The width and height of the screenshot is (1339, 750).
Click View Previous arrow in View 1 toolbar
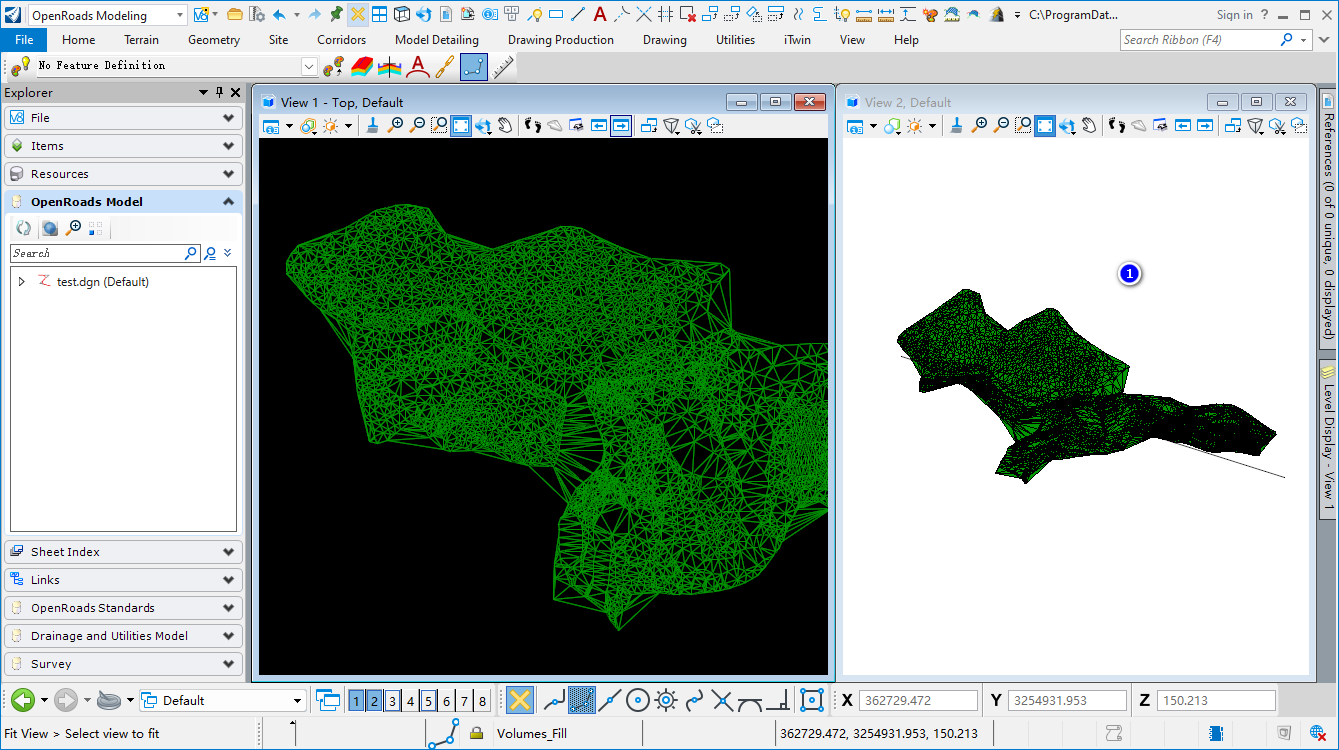tap(599, 126)
